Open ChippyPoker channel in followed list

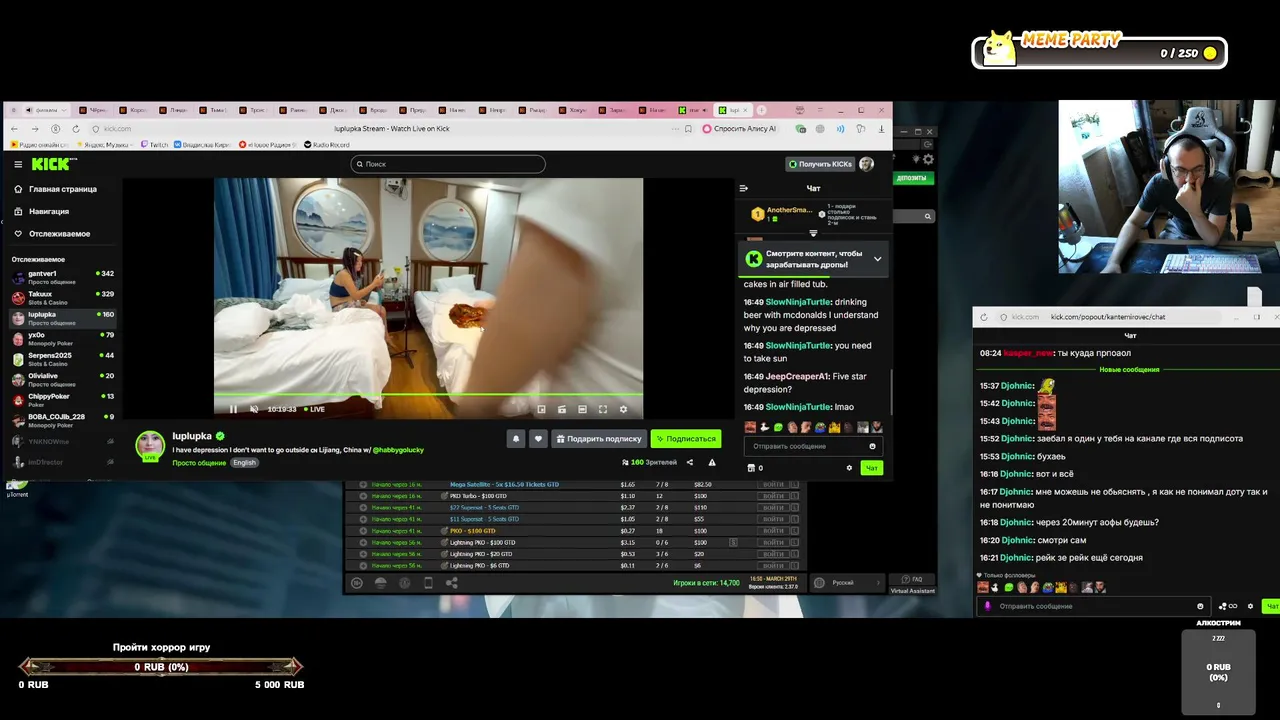pos(62,400)
